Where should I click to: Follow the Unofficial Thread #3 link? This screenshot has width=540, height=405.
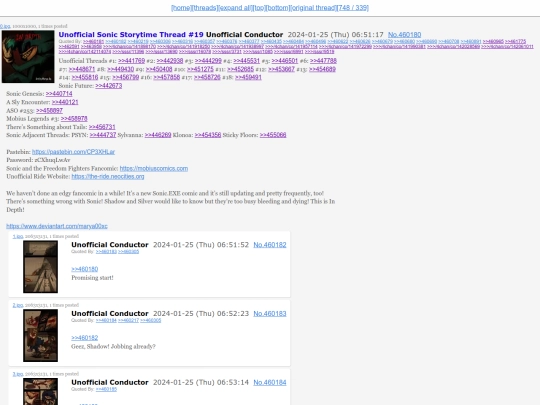208,61
